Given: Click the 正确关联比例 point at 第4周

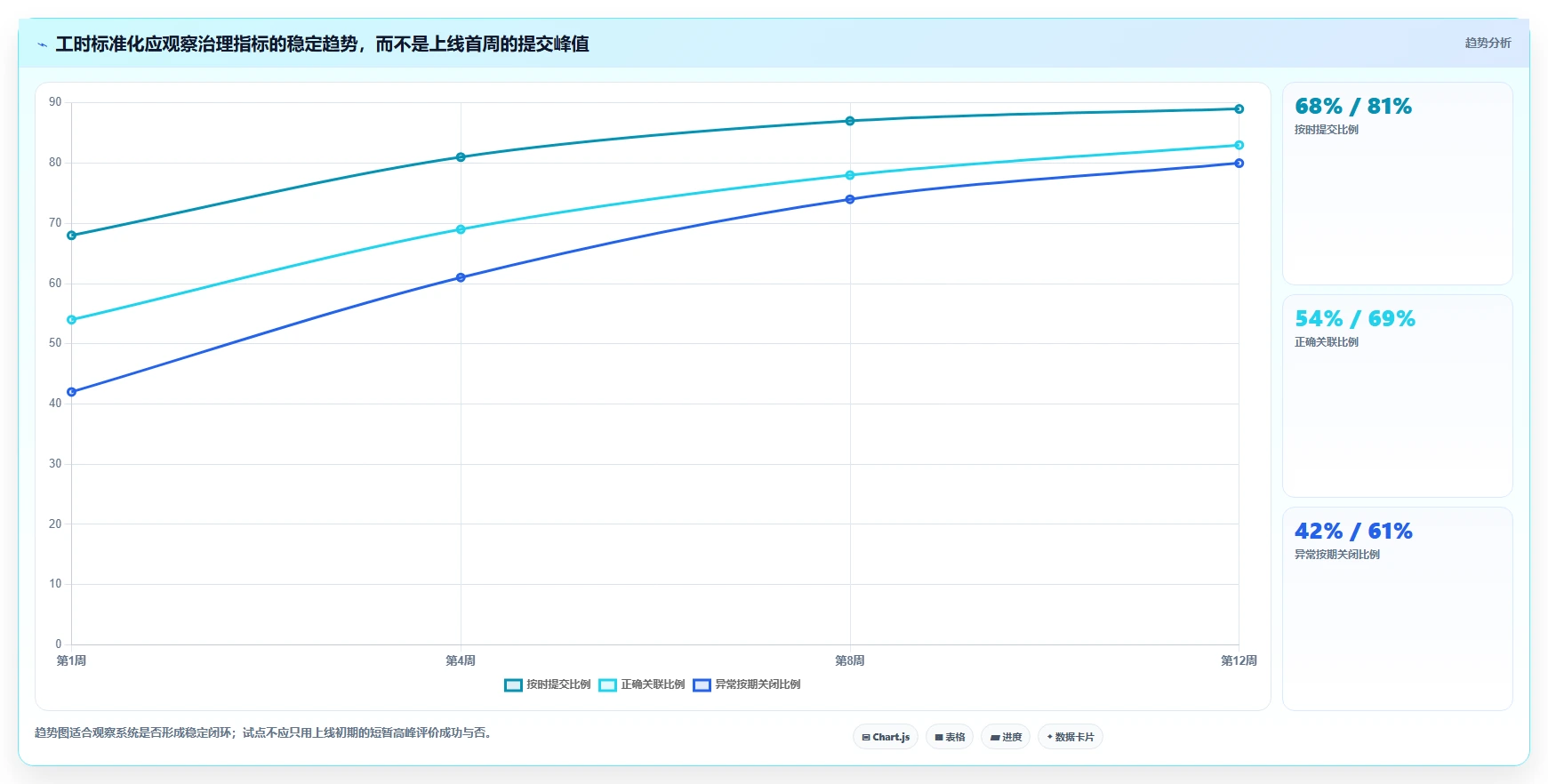Looking at the screenshot, I should [461, 229].
